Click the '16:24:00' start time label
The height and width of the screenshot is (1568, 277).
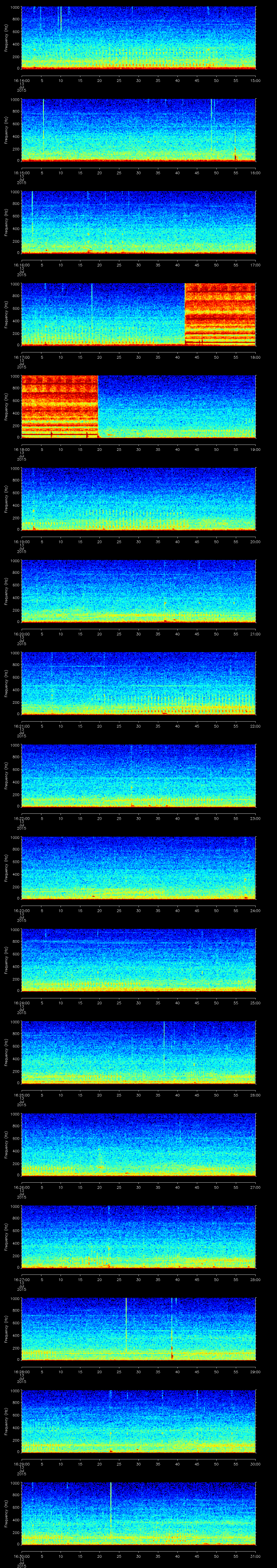(21, 1003)
